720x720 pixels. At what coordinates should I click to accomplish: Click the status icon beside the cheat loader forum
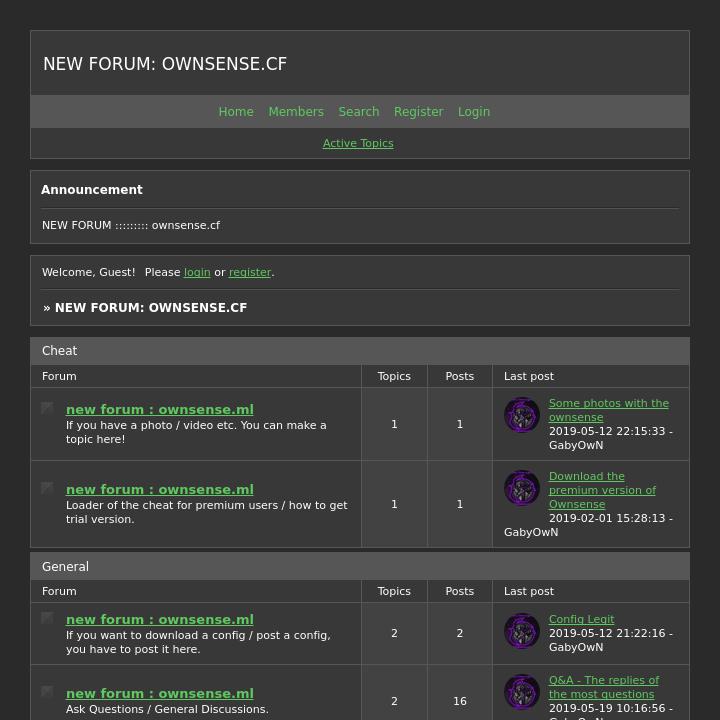click(x=47, y=488)
